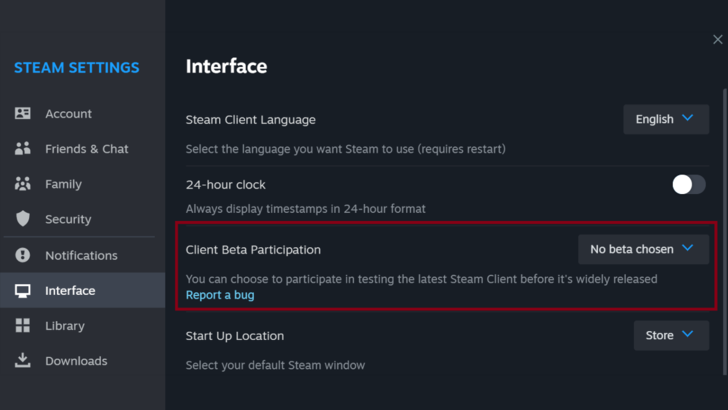Screen dimensions: 728x410
Task: Open the Report a bug link
Action: coord(220,295)
